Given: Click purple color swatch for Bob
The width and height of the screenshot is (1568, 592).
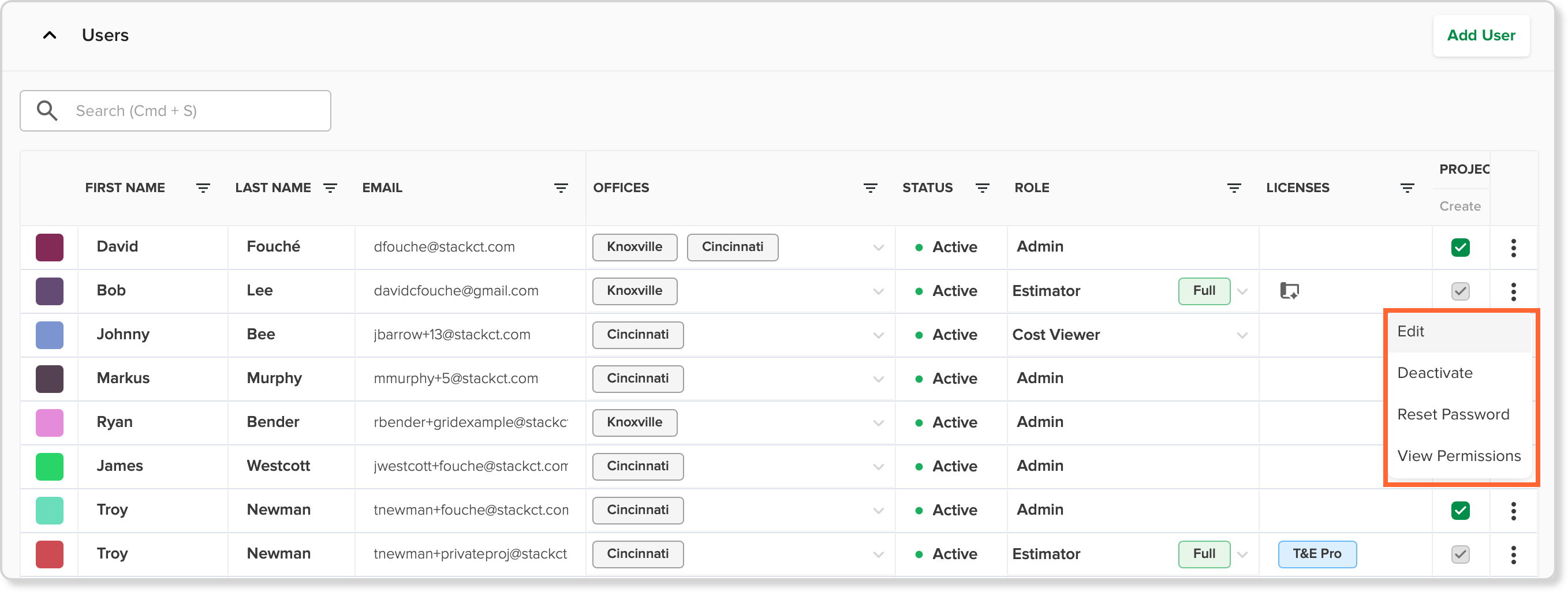Looking at the screenshot, I should pos(49,291).
